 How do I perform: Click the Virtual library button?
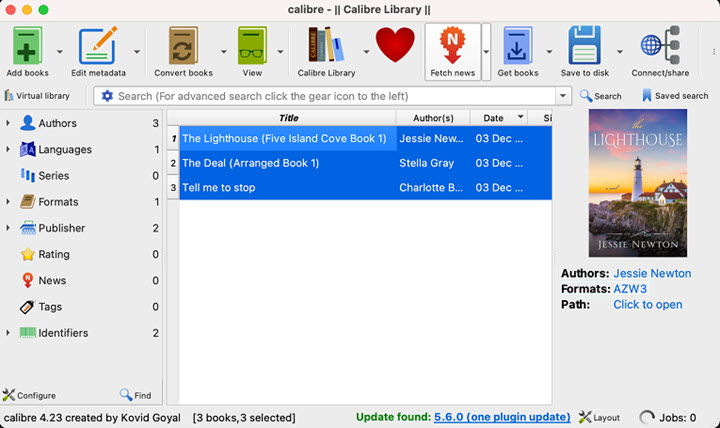click(37, 96)
